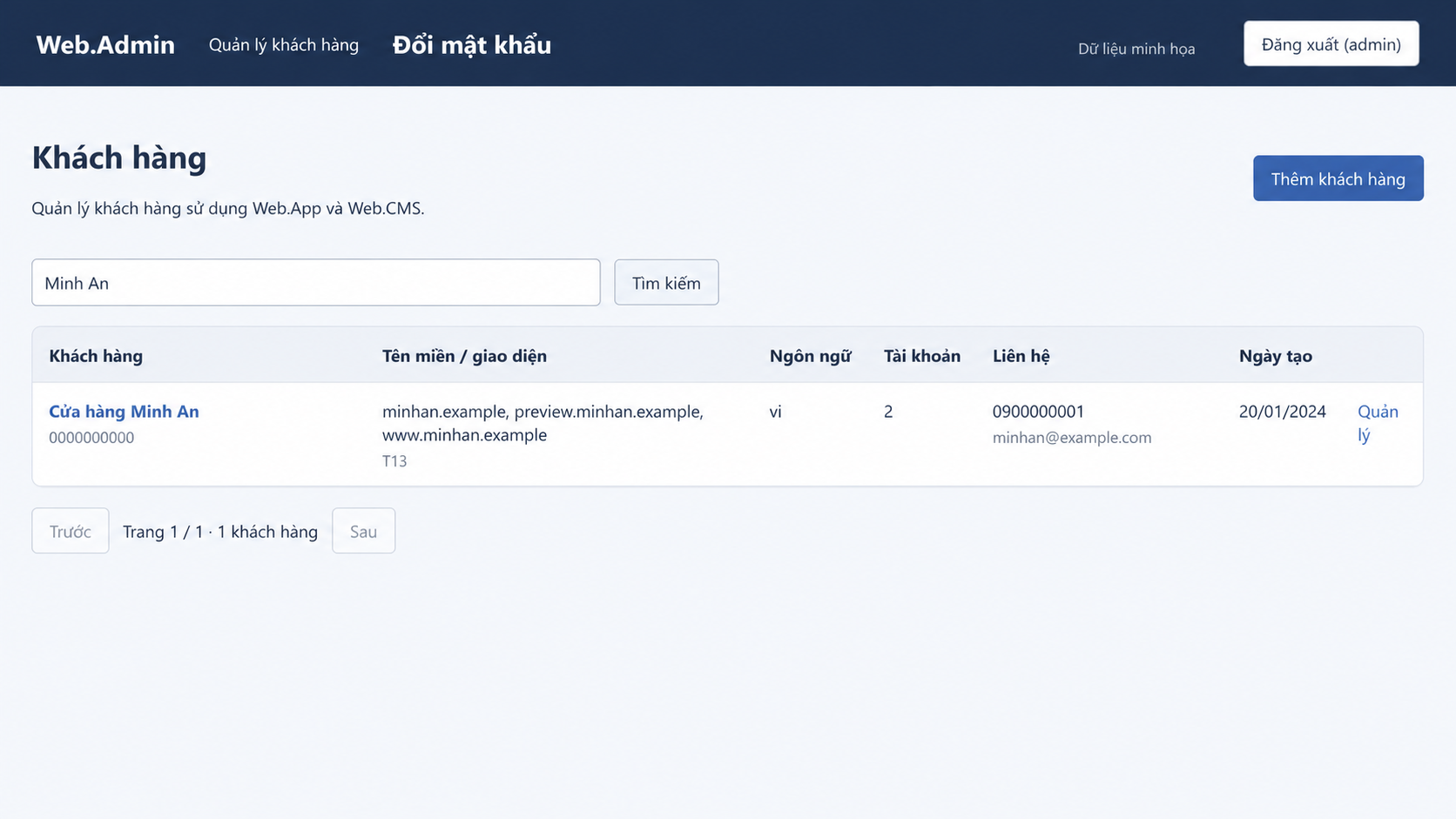
Task: Click the Sau pagination button
Action: (364, 531)
